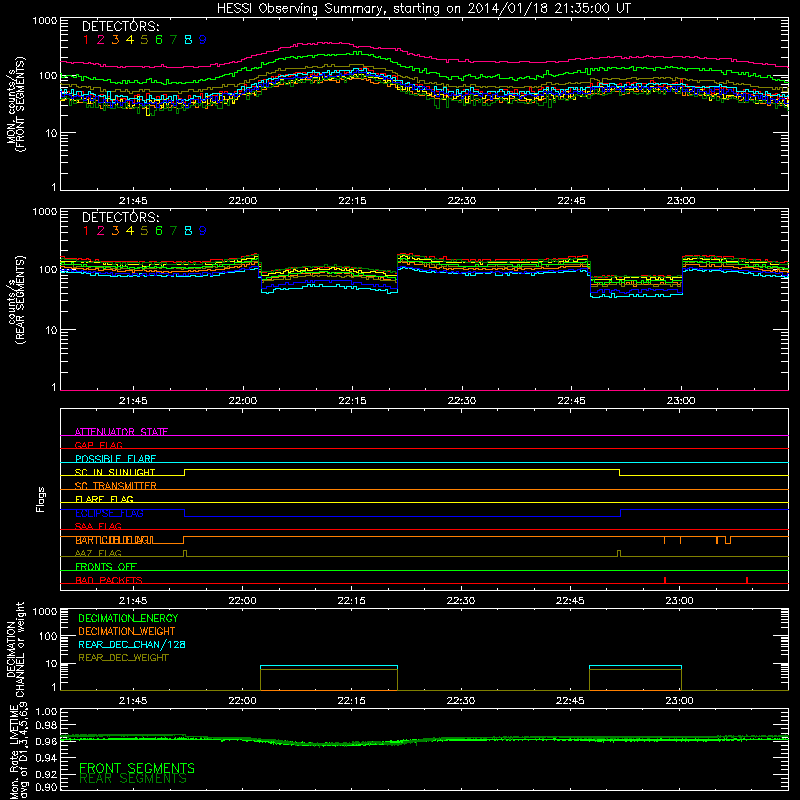Click the 'REAR_DEC_WEIGHT' legend entry

[x=123, y=658]
